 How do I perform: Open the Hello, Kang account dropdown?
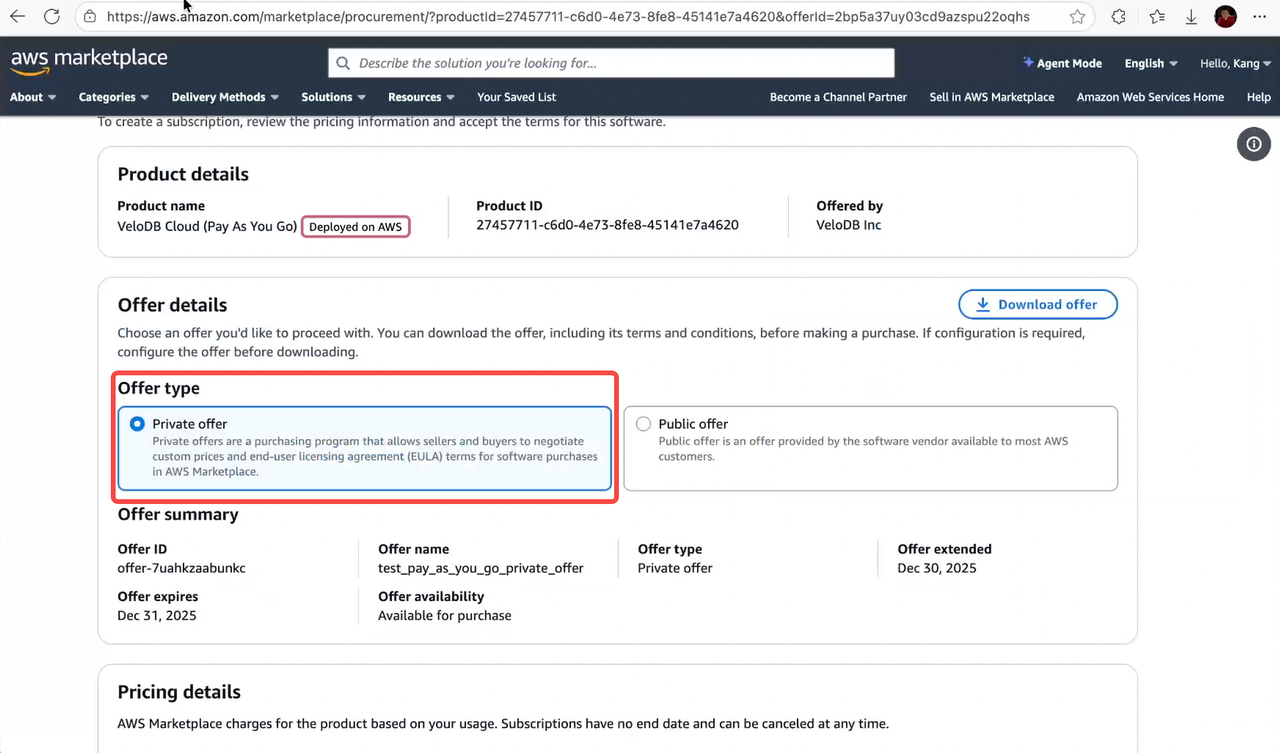(x=1236, y=63)
